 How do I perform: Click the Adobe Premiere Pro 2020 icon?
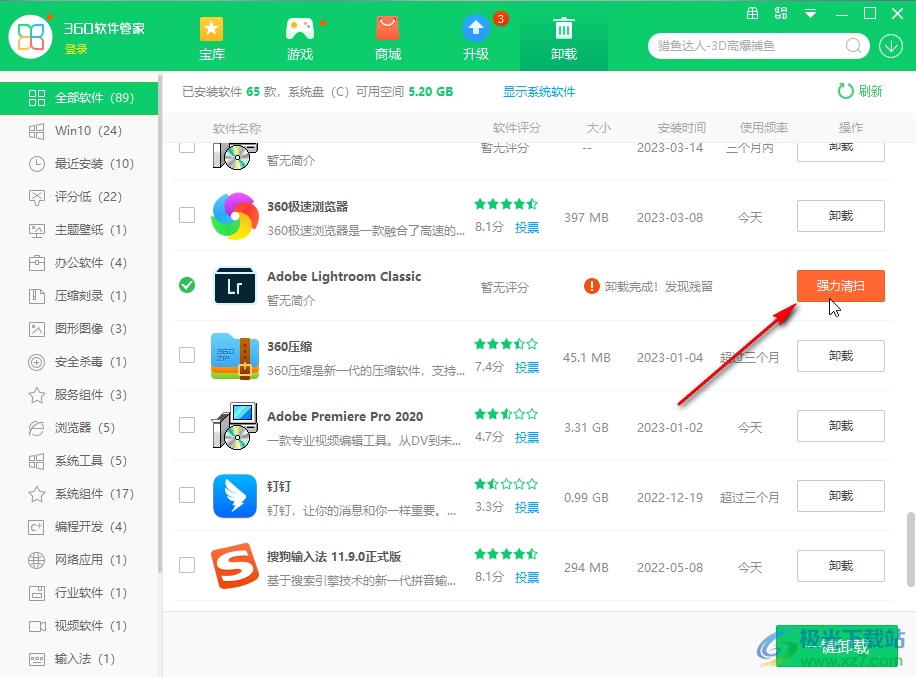(x=235, y=426)
